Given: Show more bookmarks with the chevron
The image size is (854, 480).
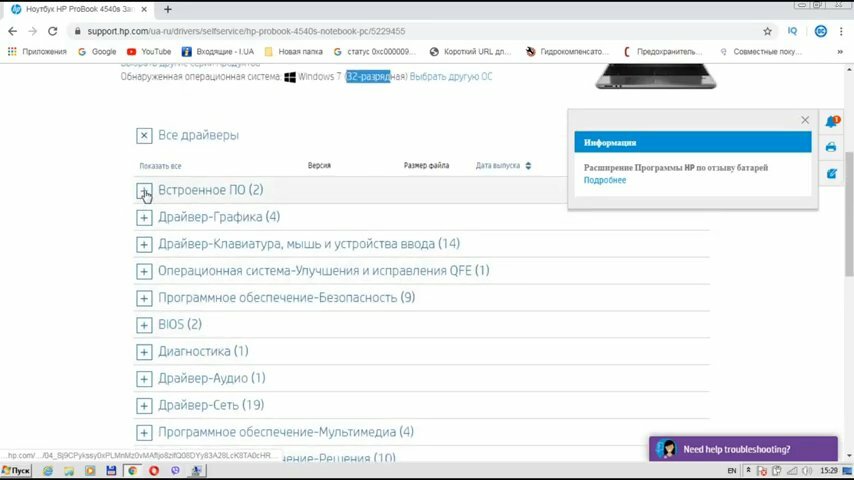Looking at the screenshot, I should click(840, 52).
